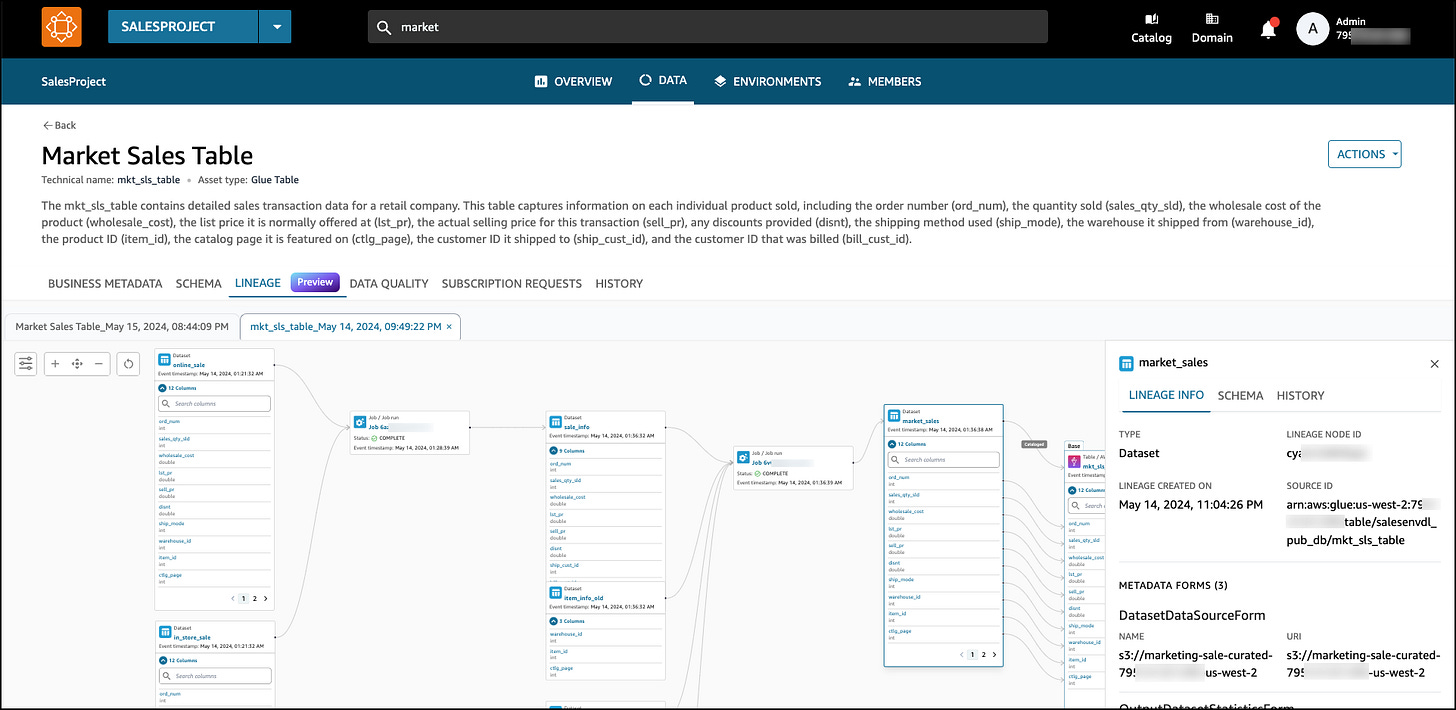
Task: Go to page 2 of online_sale columns
Action: (x=254, y=598)
